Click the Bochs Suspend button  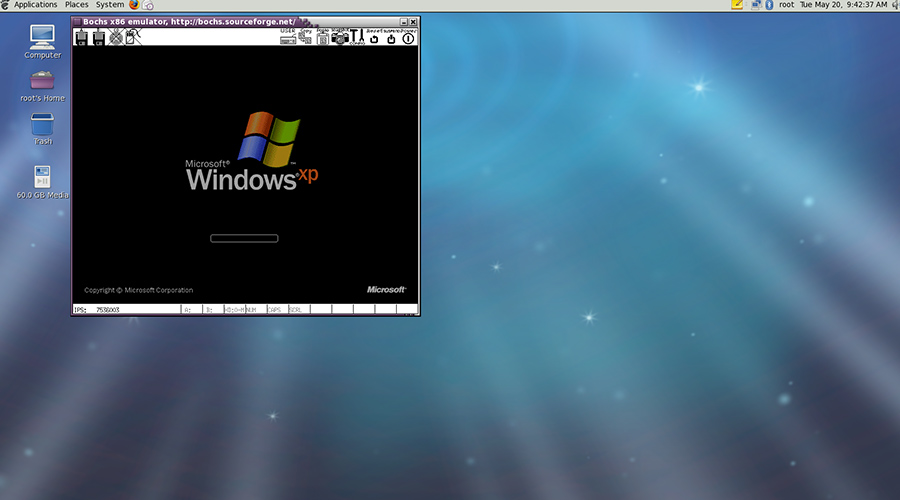[391, 37]
